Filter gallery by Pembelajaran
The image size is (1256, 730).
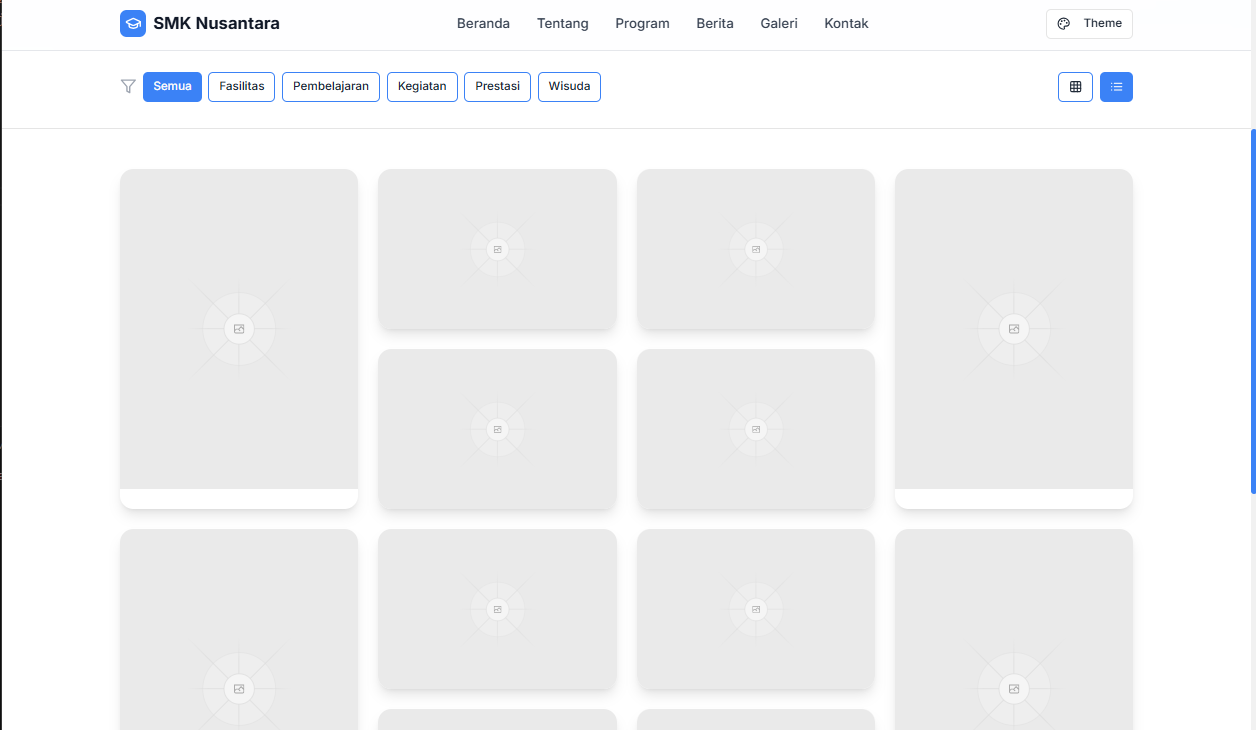[x=330, y=87]
